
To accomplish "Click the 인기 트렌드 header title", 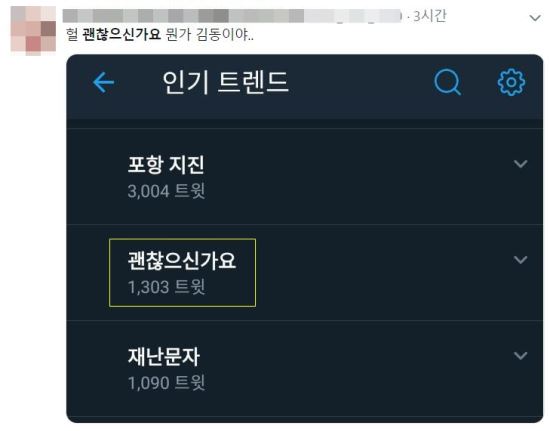I will click(225, 82).
